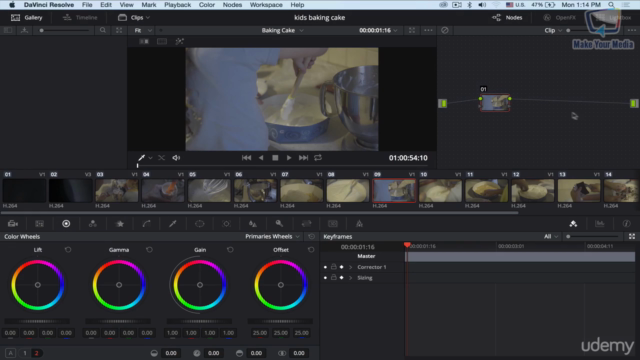Toggle loop playback in viewer
Viewport: 640px width, 360px height.
coord(318,158)
